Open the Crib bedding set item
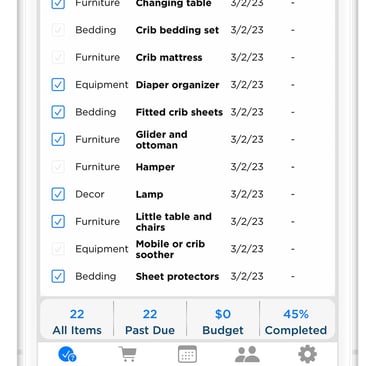The height and width of the screenshot is (366, 375). point(177,30)
